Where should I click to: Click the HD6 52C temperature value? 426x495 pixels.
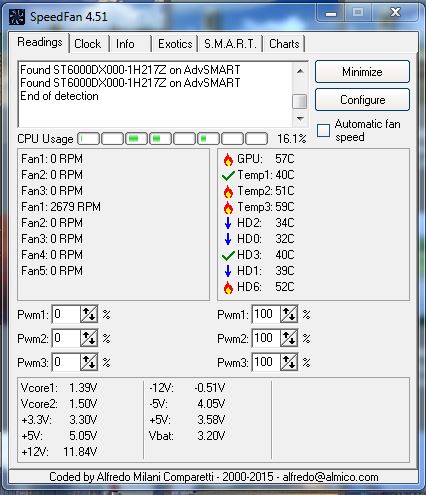285,287
